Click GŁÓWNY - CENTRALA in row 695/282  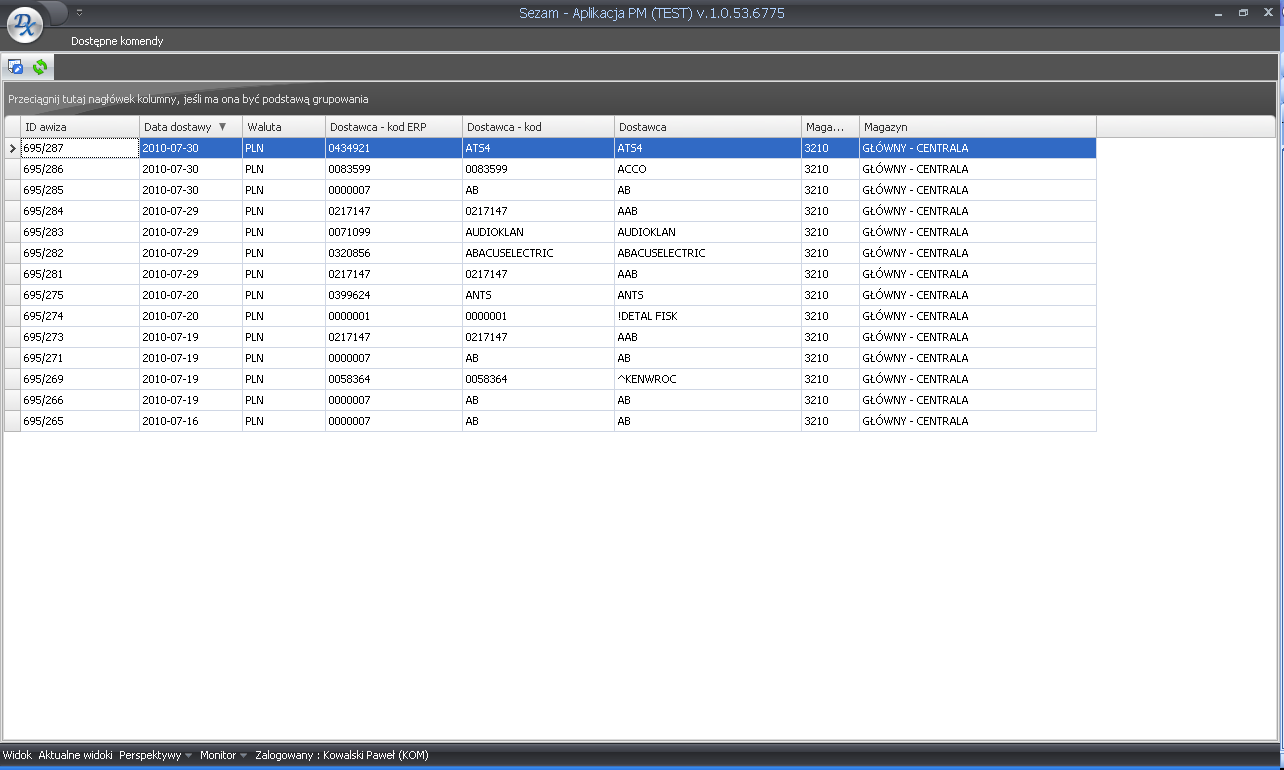coord(978,253)
